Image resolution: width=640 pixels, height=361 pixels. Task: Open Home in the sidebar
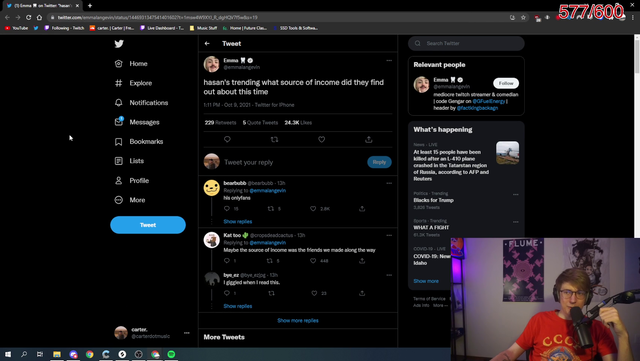click(131, 64)
